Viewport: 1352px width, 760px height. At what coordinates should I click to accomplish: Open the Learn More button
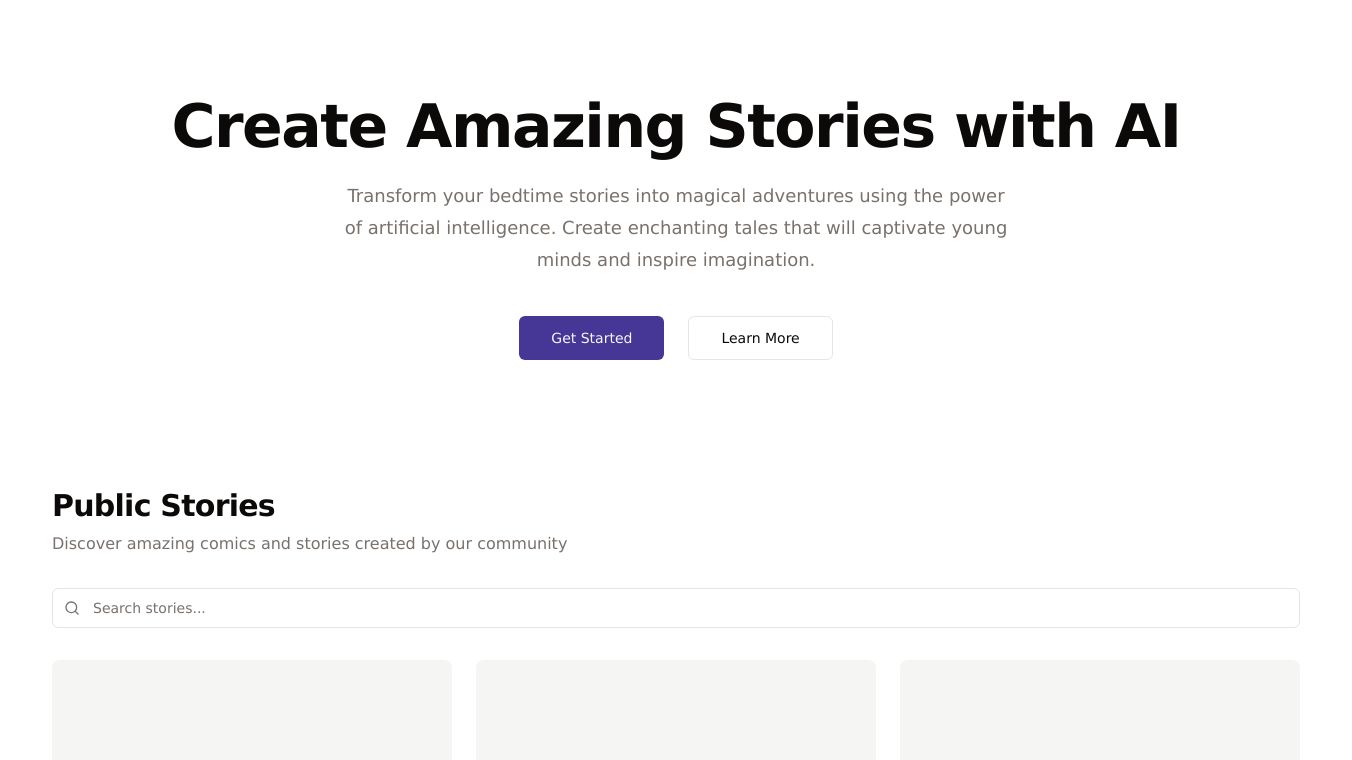760,338
